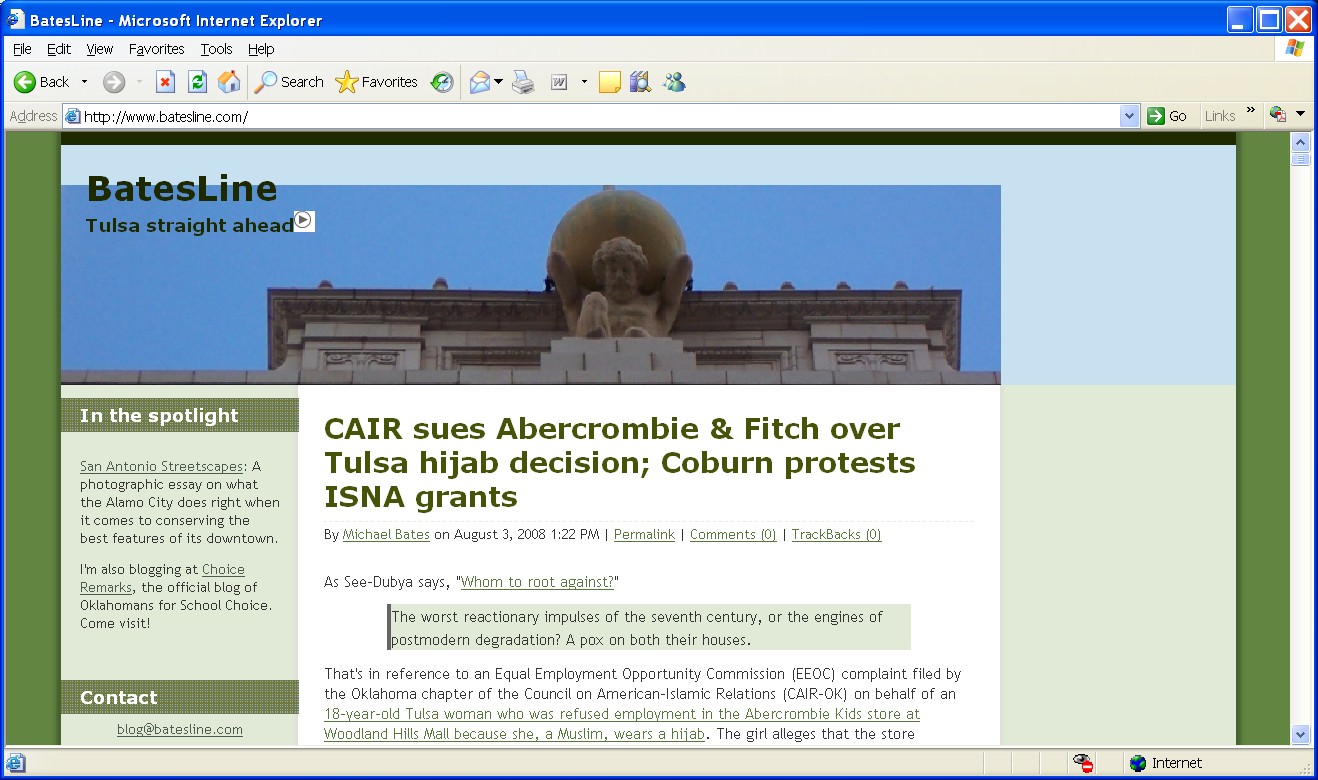
Task: Open the View menu
Action: click(100, 49)
